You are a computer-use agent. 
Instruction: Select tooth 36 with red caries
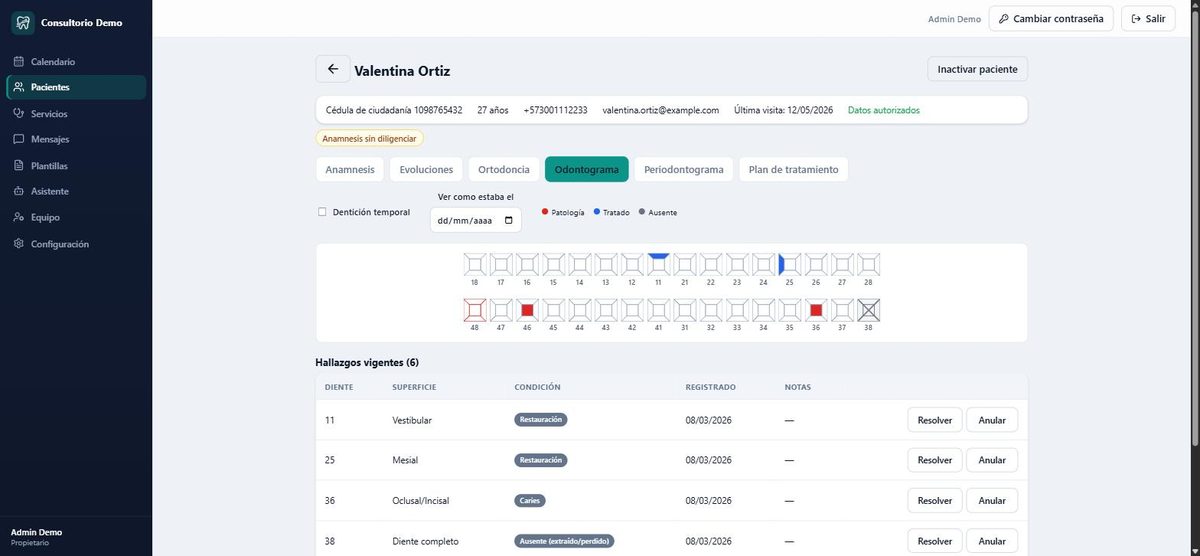click(x=816, y=310)
